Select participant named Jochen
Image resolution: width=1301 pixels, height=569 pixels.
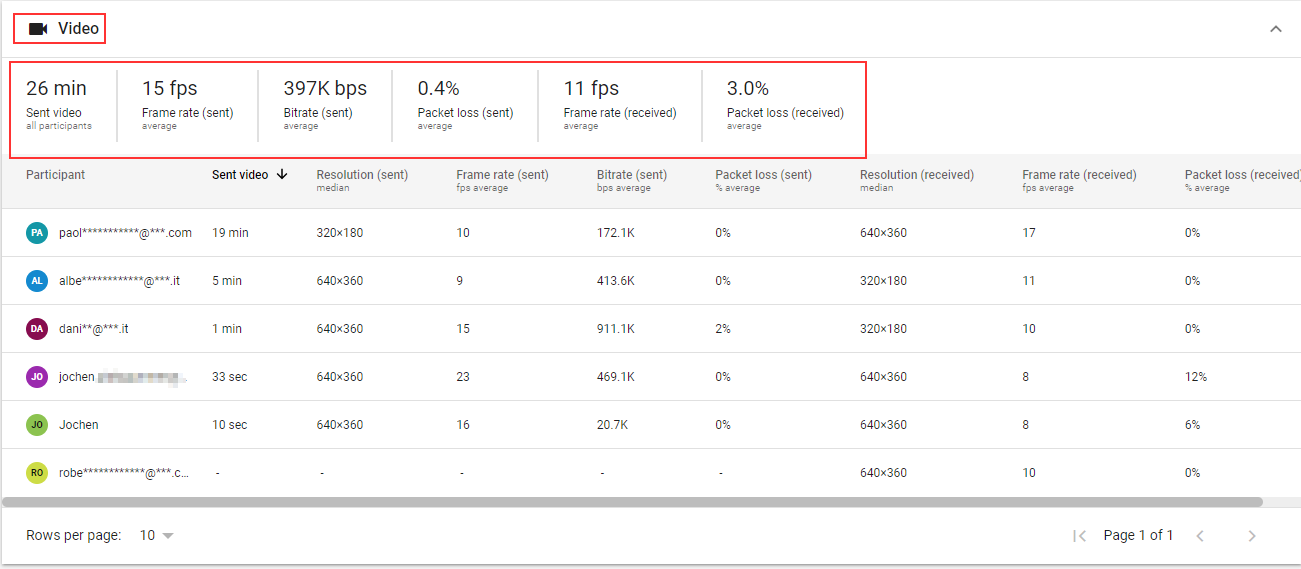click(79, 425)
